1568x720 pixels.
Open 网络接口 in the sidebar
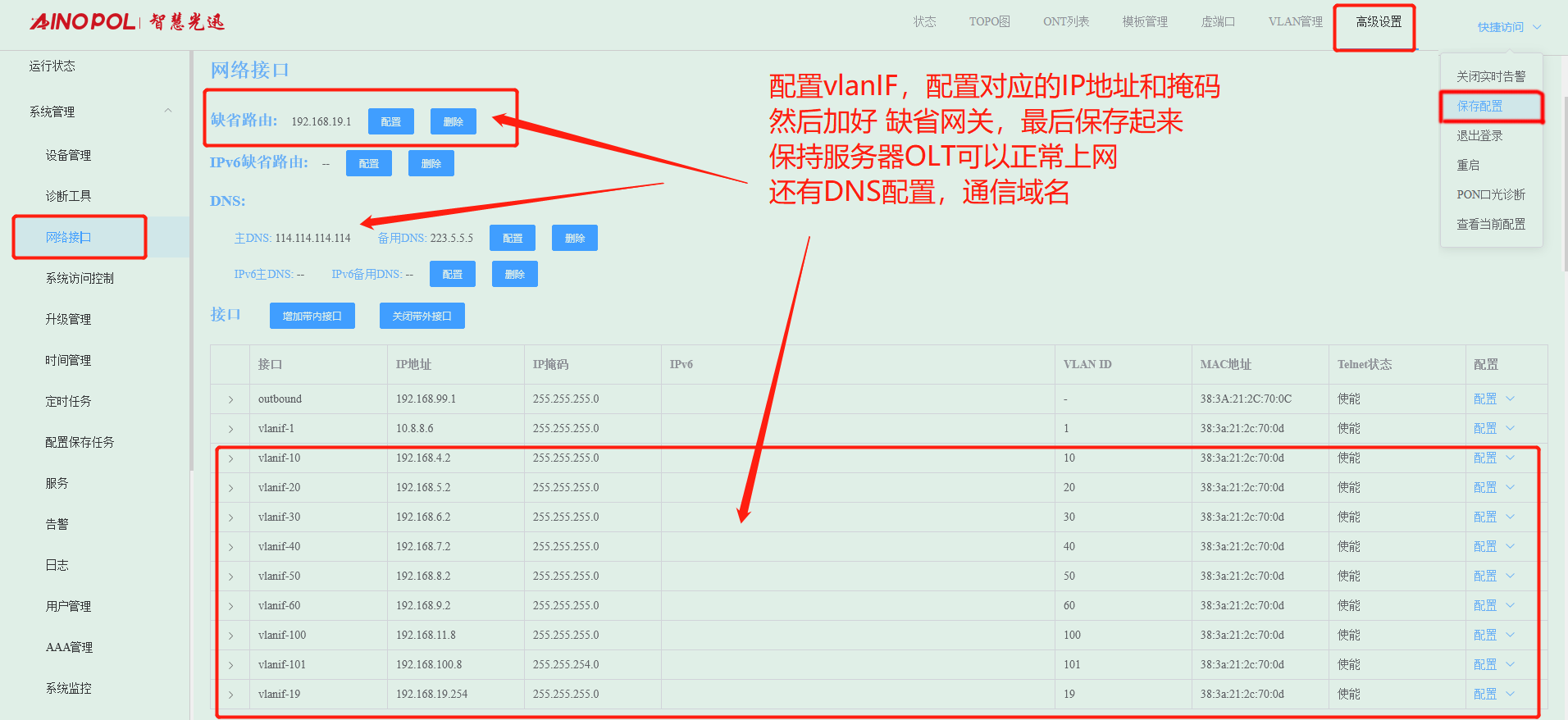click(69, 238)
